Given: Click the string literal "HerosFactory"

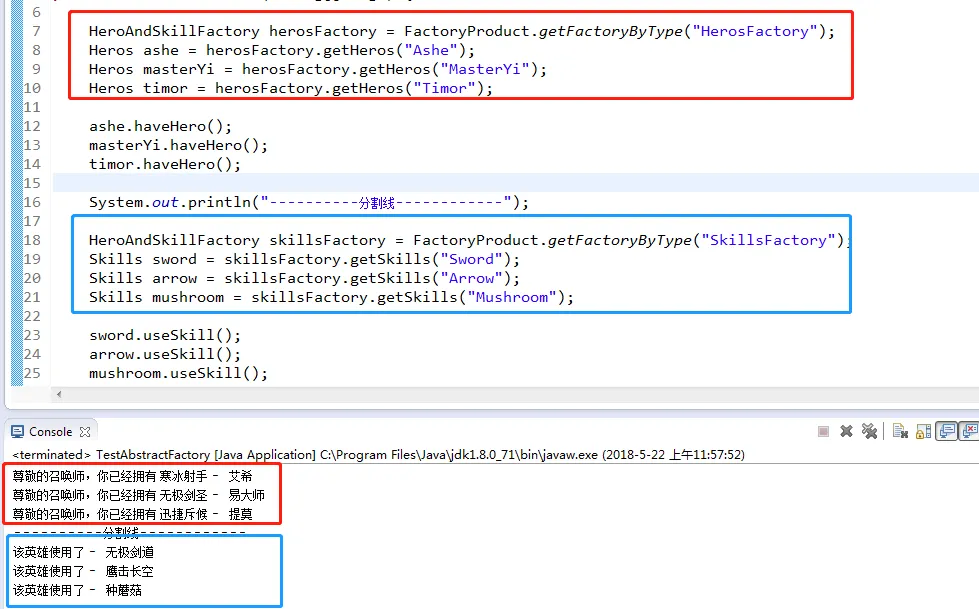Looking at the screenshot, I should click(754, 31).
